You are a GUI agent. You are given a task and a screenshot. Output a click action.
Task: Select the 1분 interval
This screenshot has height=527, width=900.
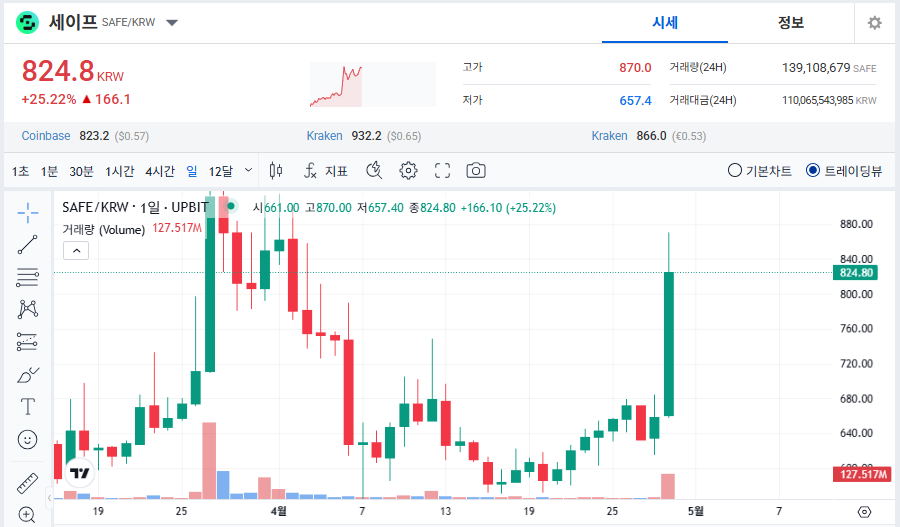49,171
